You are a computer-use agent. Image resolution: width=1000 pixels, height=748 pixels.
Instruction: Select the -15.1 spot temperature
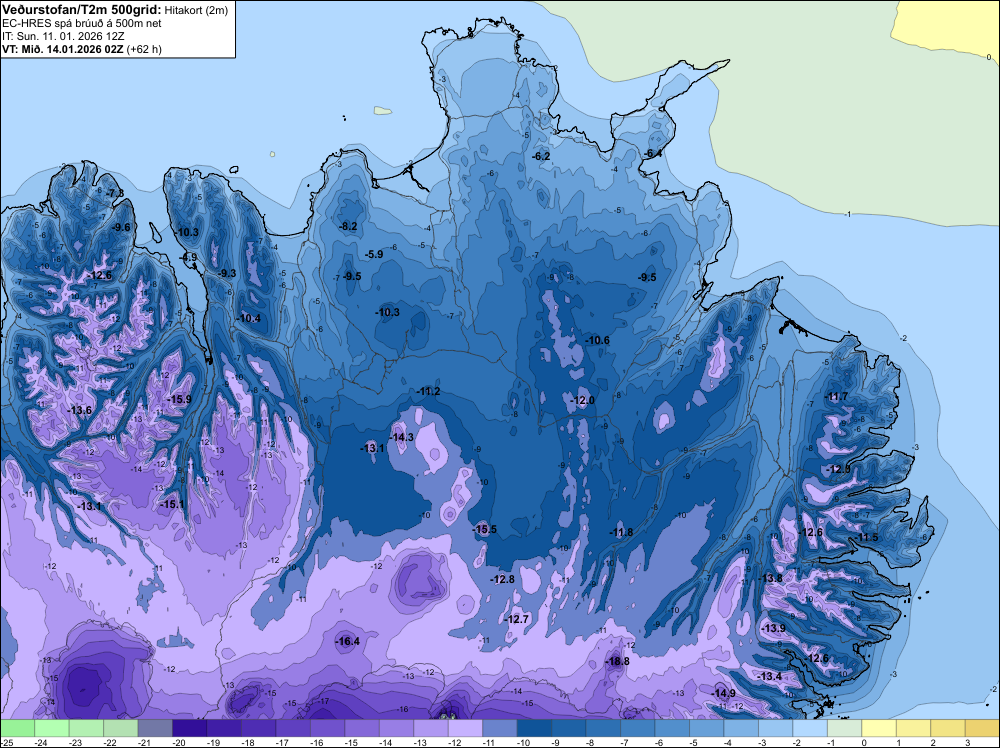click(x=172, y=504)
